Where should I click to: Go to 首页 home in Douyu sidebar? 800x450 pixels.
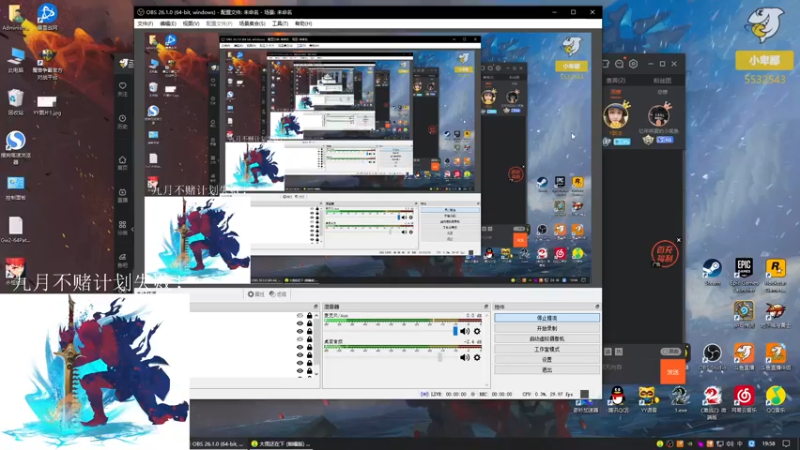pos(122,163)
